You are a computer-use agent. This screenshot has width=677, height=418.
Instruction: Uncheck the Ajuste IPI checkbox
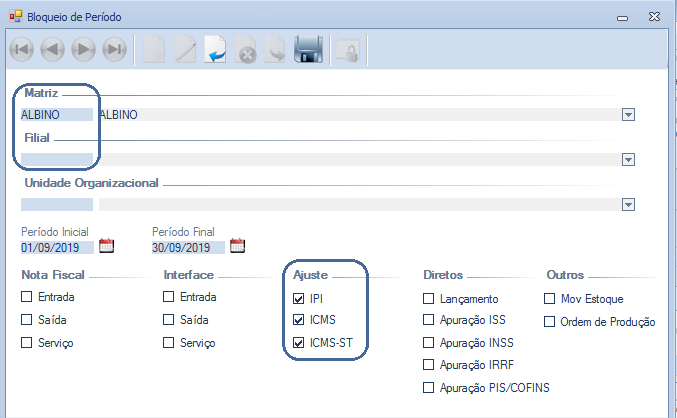pyautogui.click(x=298, y=298)
